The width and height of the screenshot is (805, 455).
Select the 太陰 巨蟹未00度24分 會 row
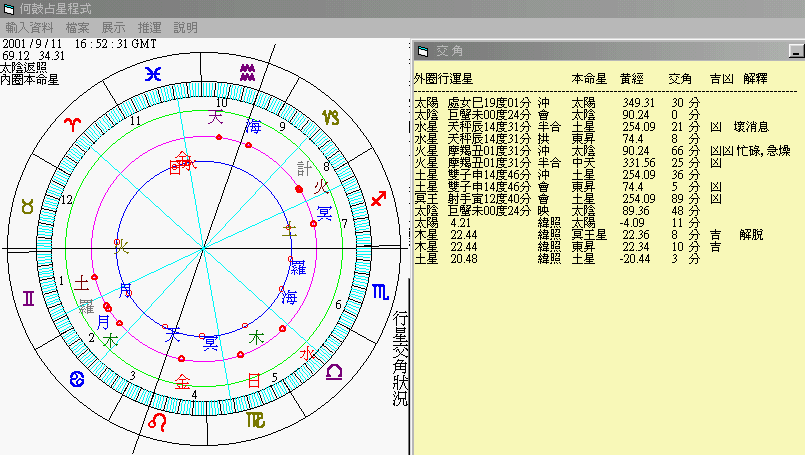[557, 115]
